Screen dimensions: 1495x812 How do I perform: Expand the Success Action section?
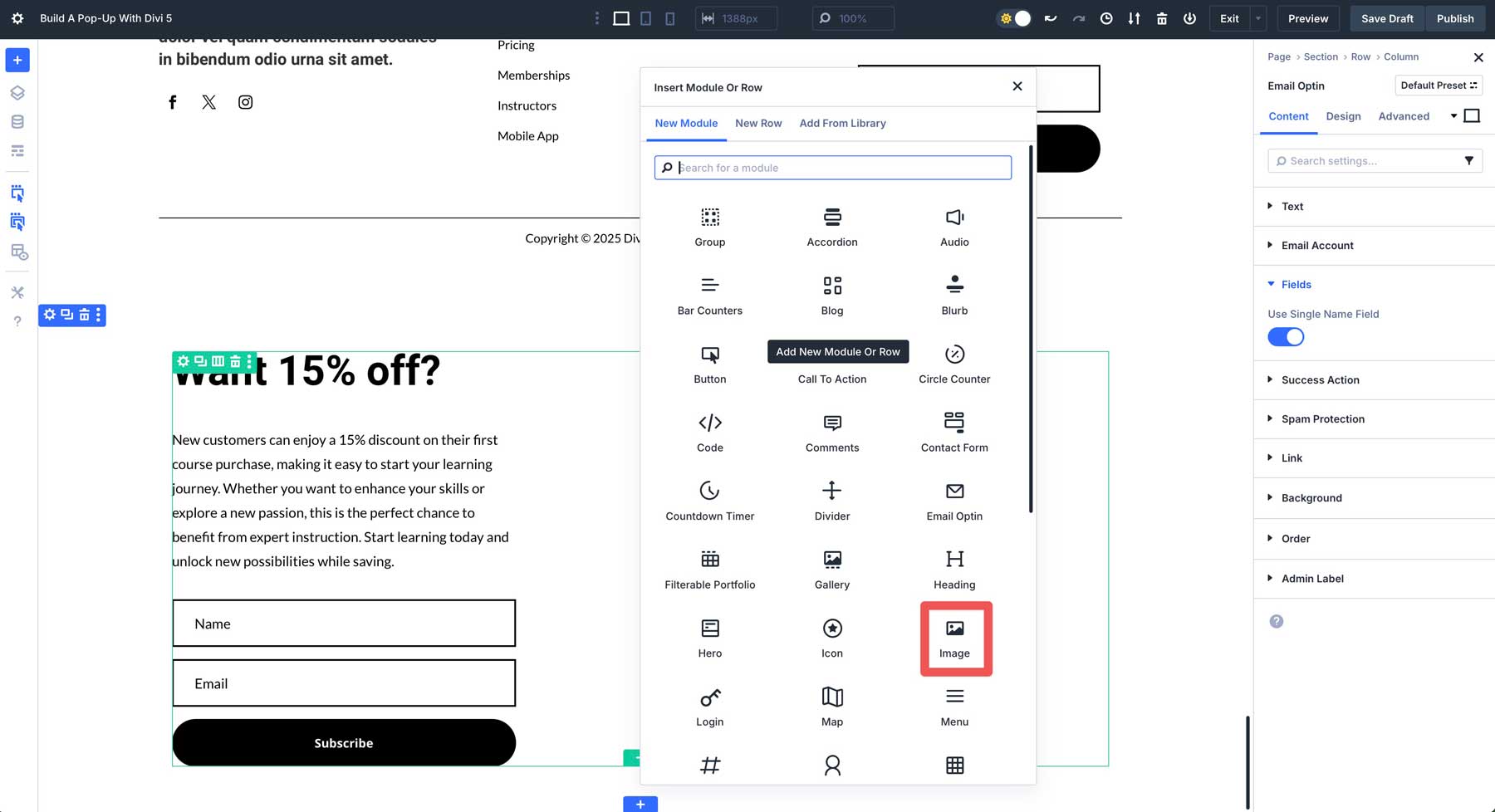coord(1319,379)
